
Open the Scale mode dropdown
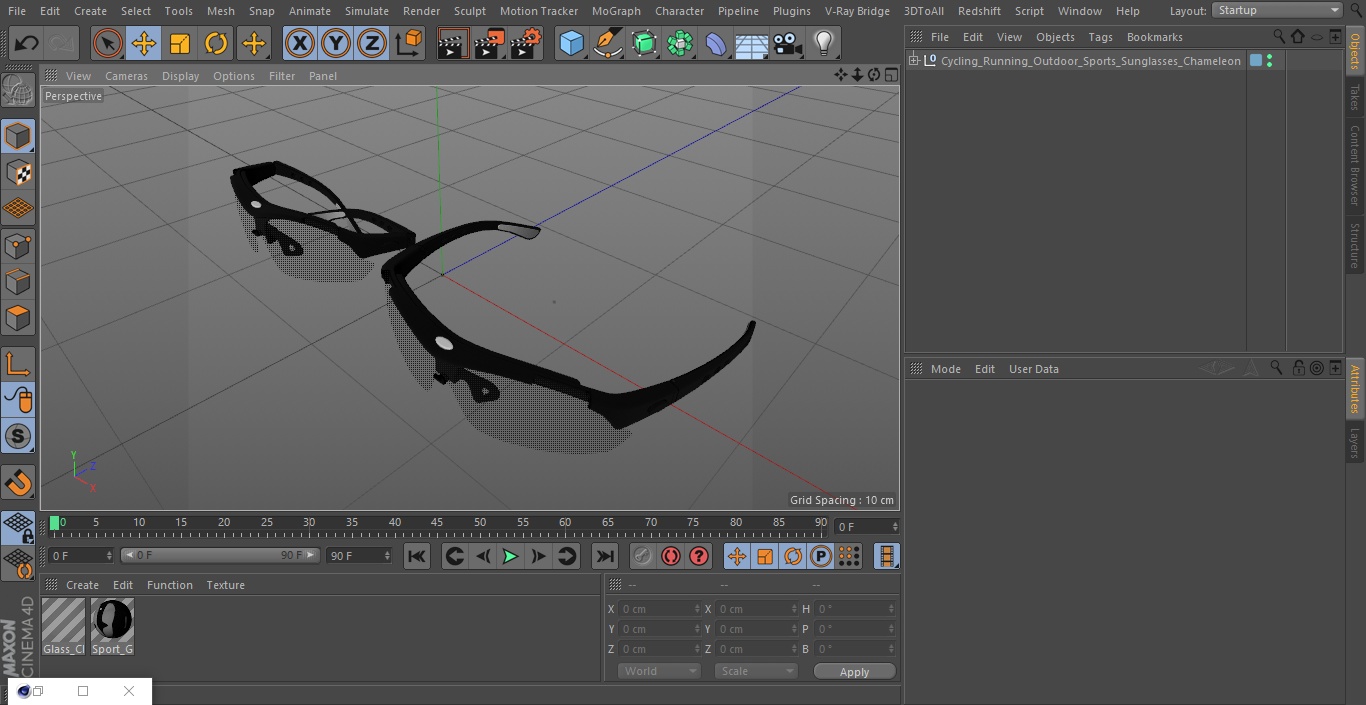point(755,671)
